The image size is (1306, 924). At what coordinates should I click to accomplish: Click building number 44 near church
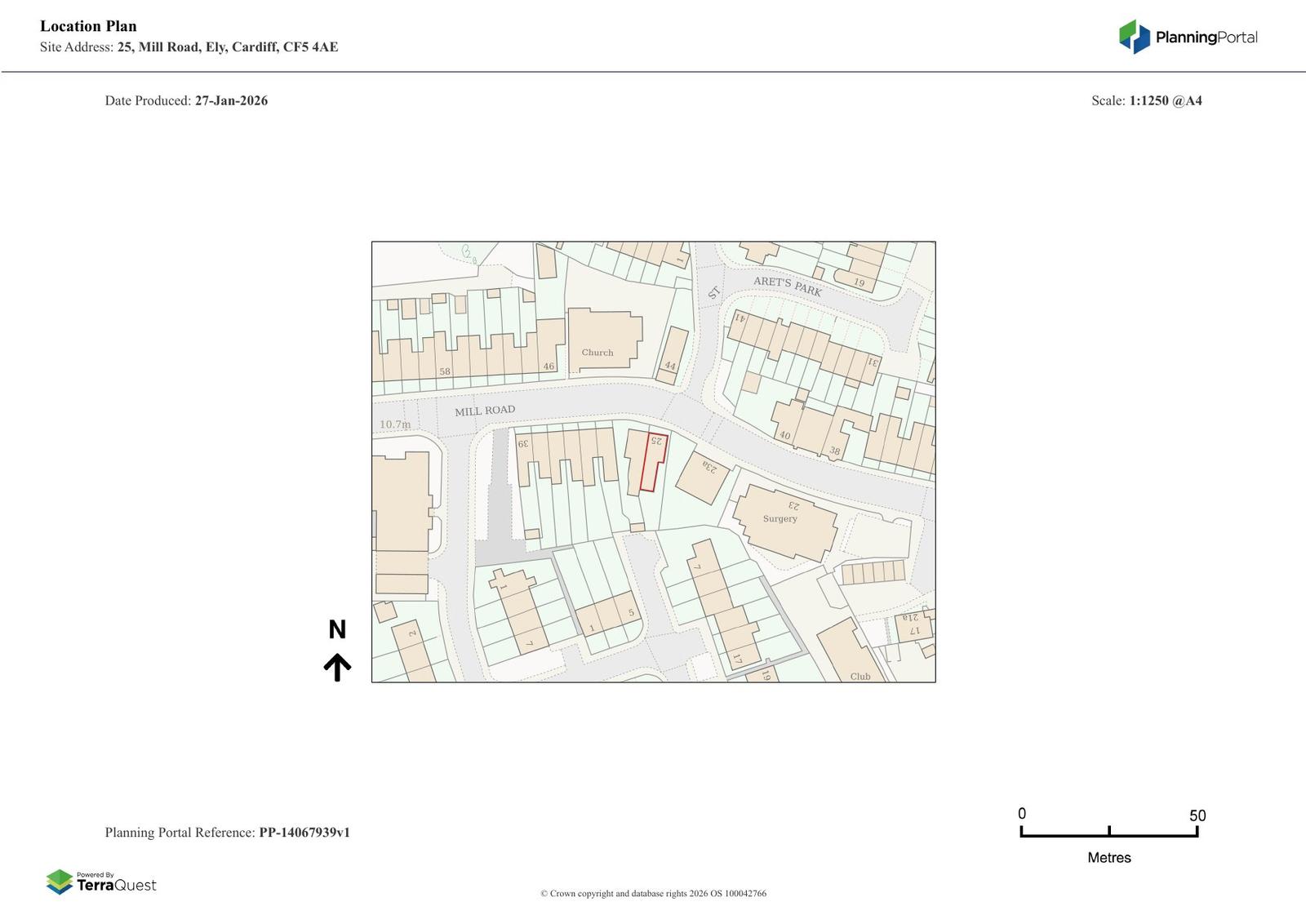[671, 356]
